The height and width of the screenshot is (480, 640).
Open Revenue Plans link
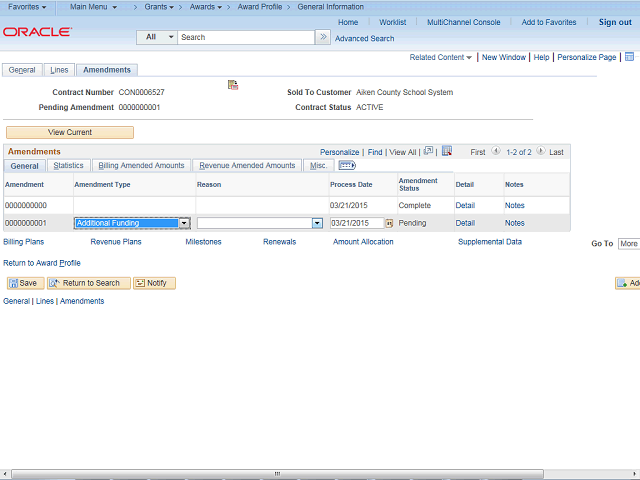coord(116,242)
